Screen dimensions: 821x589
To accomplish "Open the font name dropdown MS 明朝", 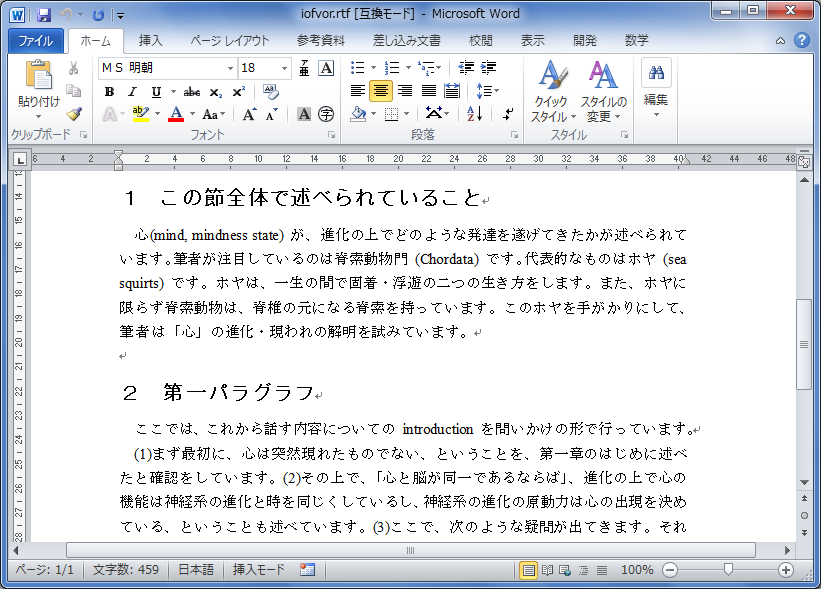I will [230, 68].
